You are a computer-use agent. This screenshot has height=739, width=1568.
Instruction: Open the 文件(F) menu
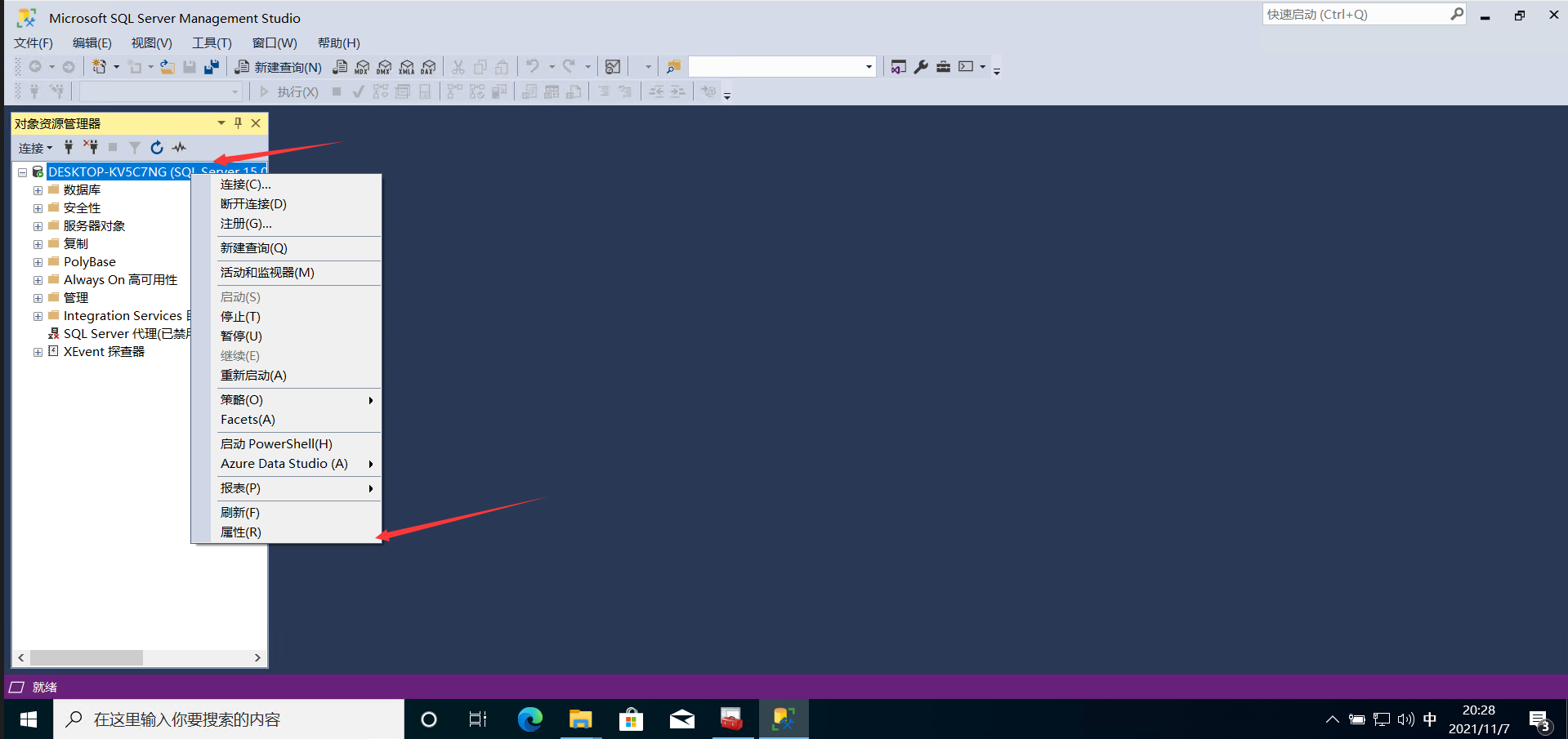[34, 42]
